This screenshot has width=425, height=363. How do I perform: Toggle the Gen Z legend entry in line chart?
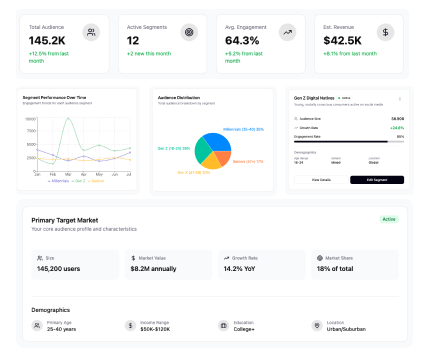pos(78,181)
